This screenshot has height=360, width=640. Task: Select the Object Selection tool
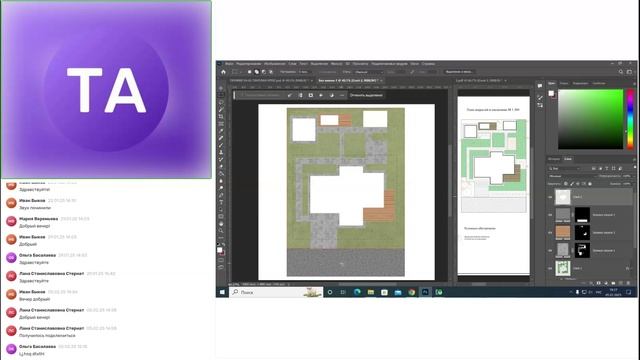221,109
